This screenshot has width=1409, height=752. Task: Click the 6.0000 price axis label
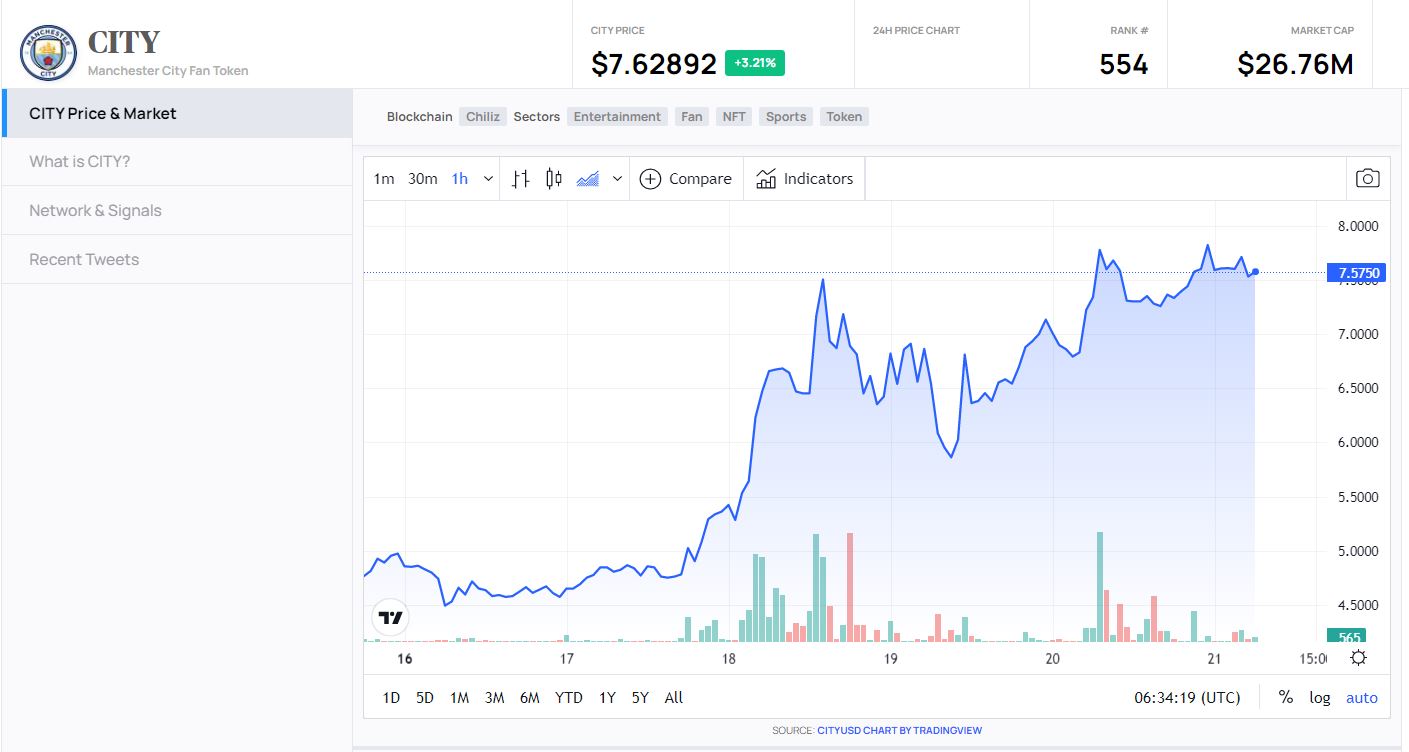[x=1357, y=442]
